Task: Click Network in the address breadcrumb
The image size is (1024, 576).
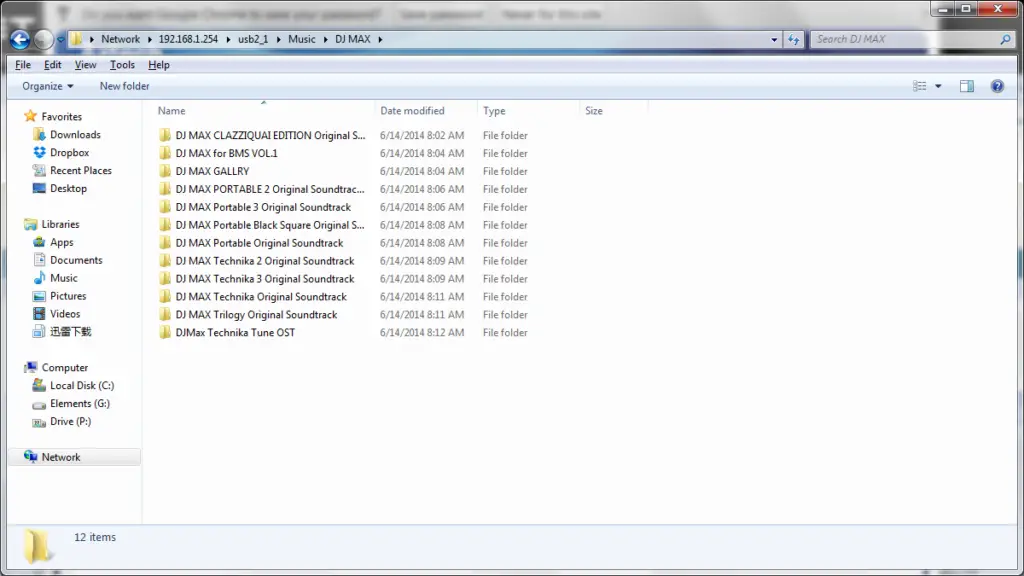Action: 120,39
